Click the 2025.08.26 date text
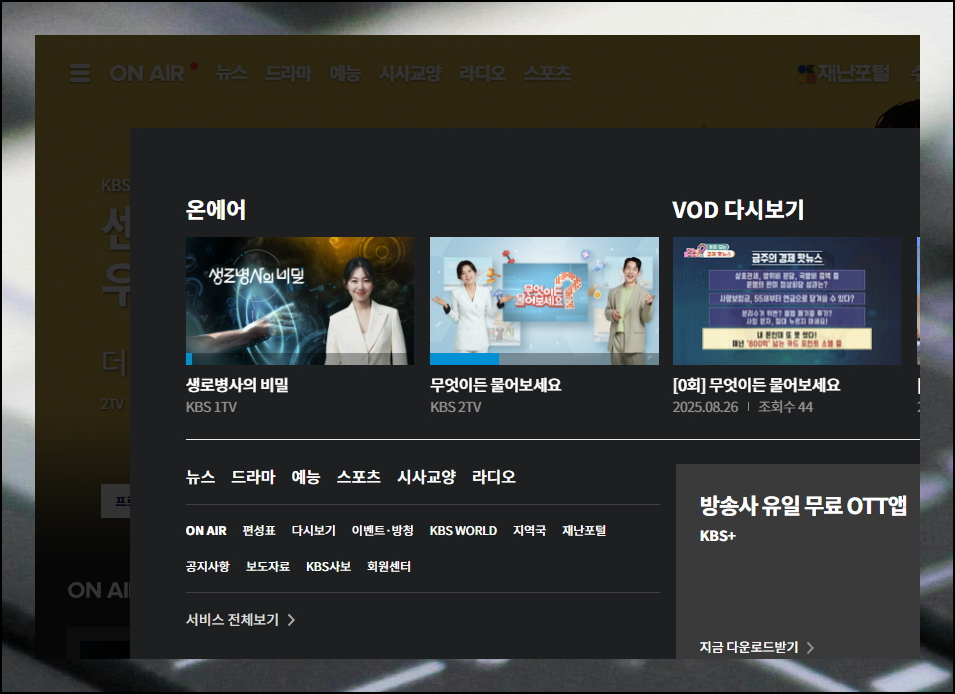Viewport: 955px width, 694px height. (705, 407)
